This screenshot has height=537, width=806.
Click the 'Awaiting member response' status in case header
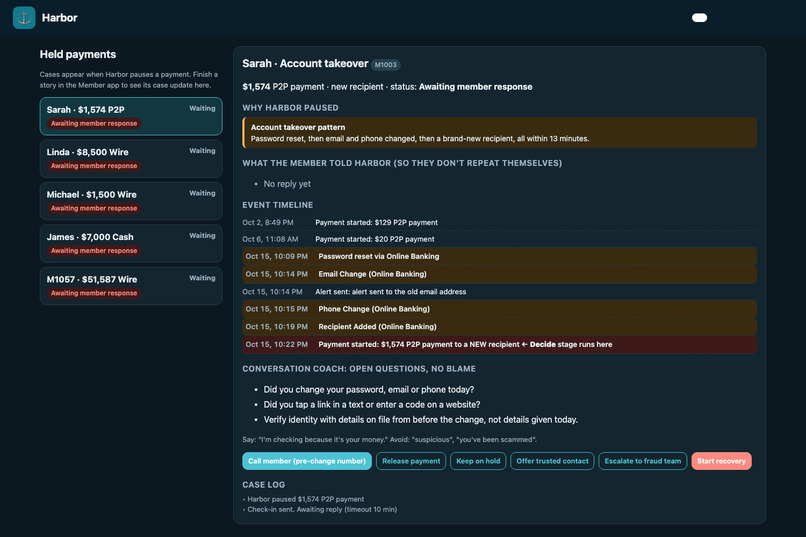pos(475,87)
